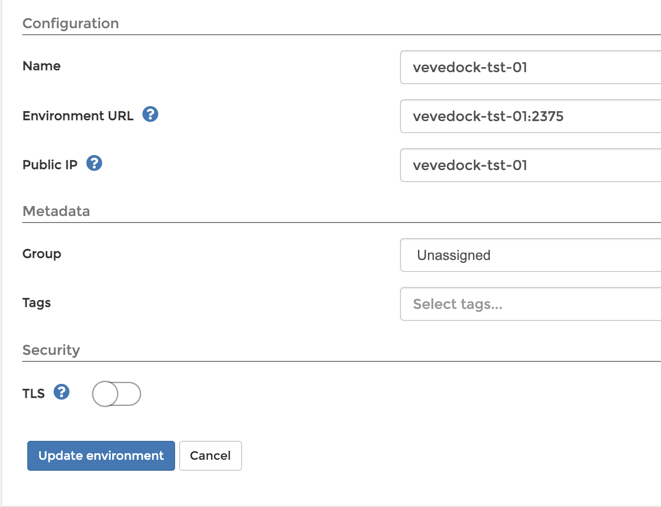Open the Group dropdown showing Unassigned

(530, 255)
